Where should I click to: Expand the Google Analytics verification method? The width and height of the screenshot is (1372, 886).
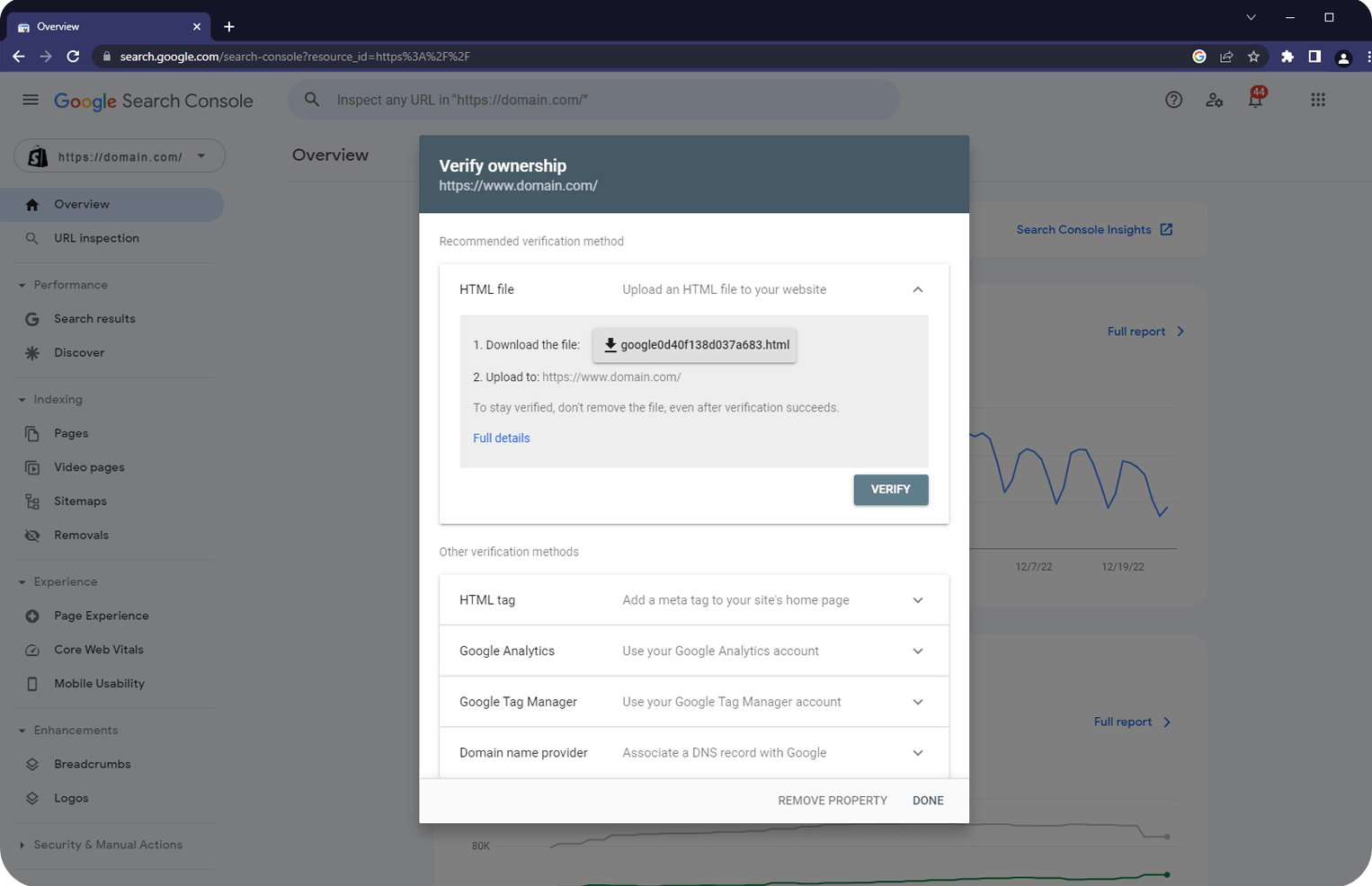[918, 651]
